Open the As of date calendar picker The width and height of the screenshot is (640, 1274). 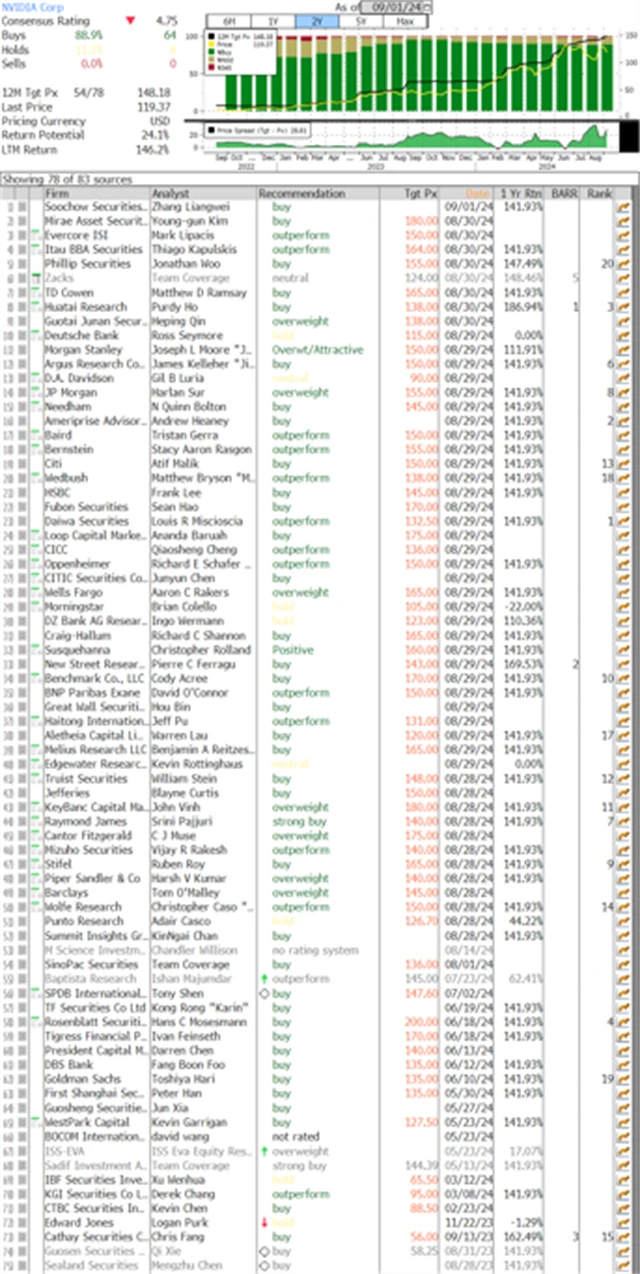coord(428,7)
